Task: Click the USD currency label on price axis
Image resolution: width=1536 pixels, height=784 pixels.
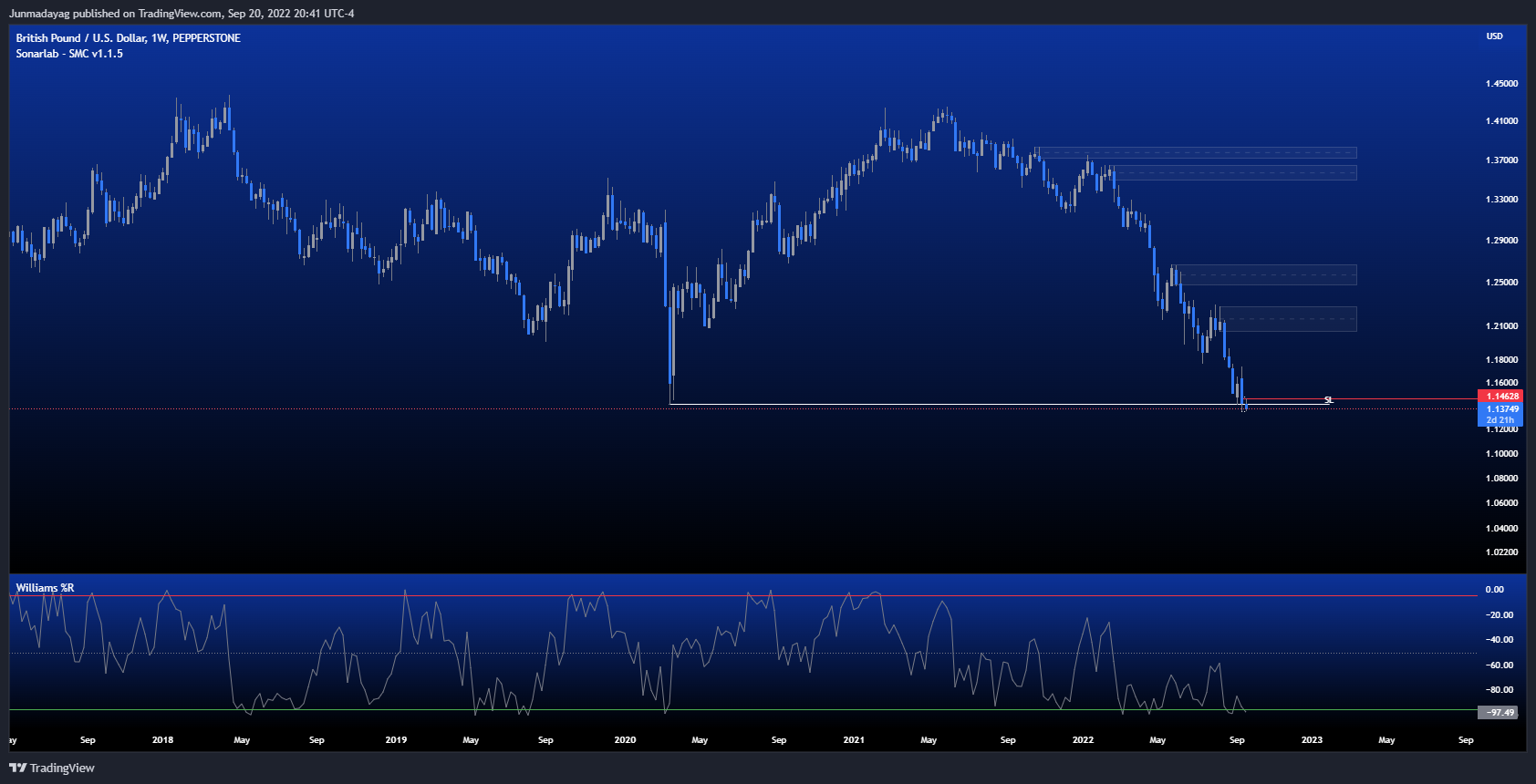Action: pos(1494,36)
